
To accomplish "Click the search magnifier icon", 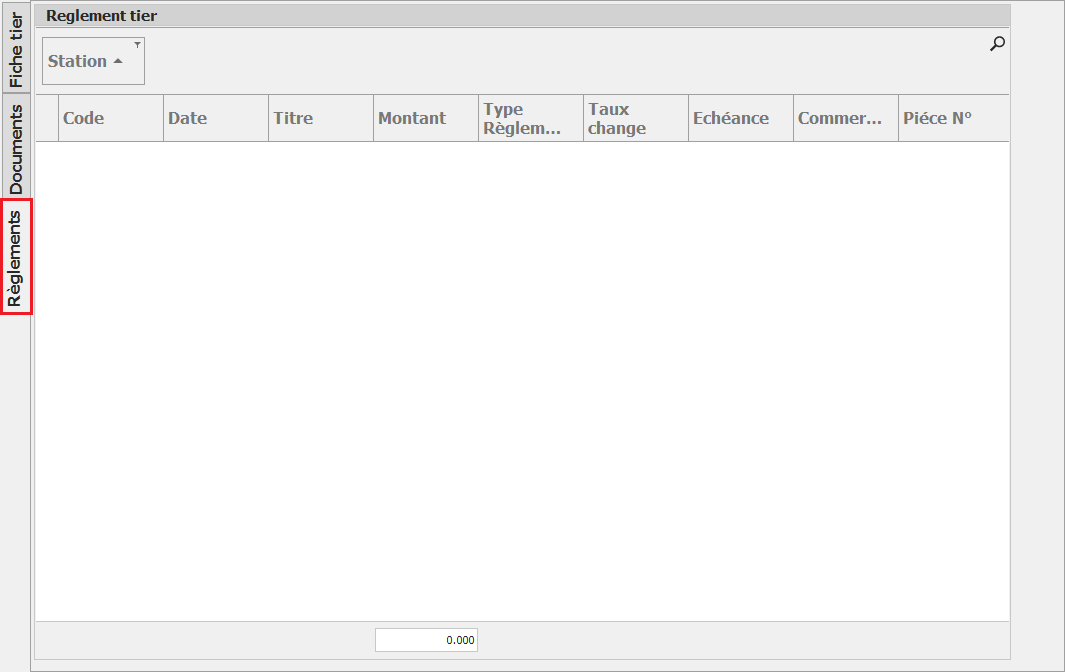I will pos(996,44).
